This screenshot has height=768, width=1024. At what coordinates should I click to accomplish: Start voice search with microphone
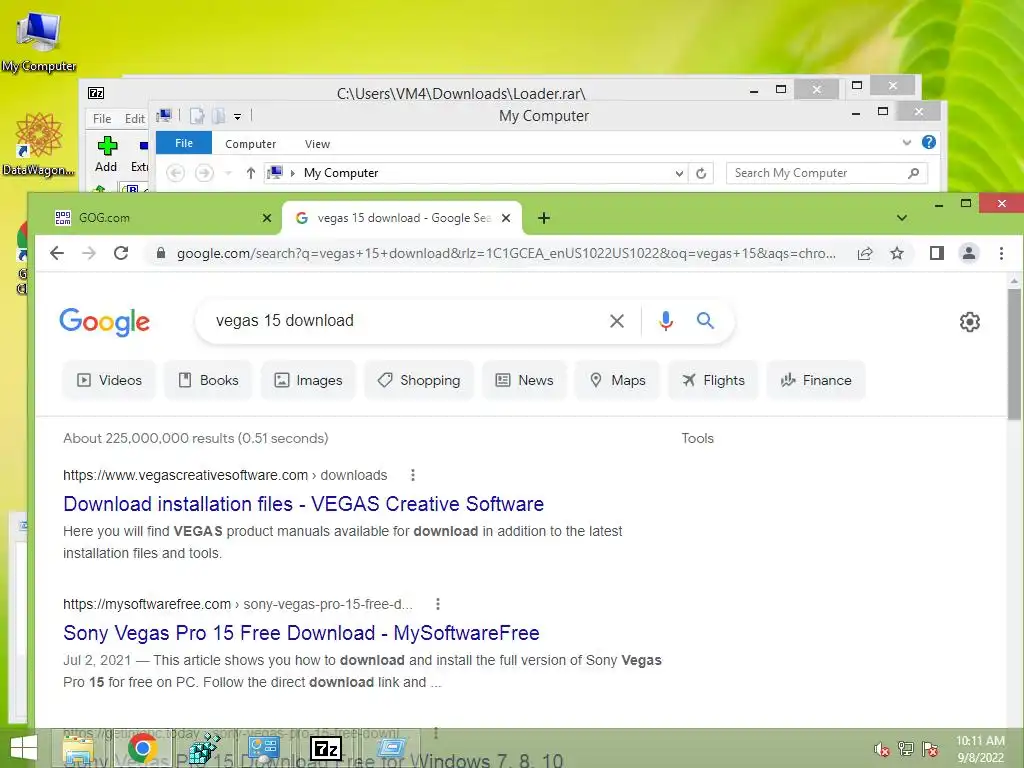(x=665, y=321)
